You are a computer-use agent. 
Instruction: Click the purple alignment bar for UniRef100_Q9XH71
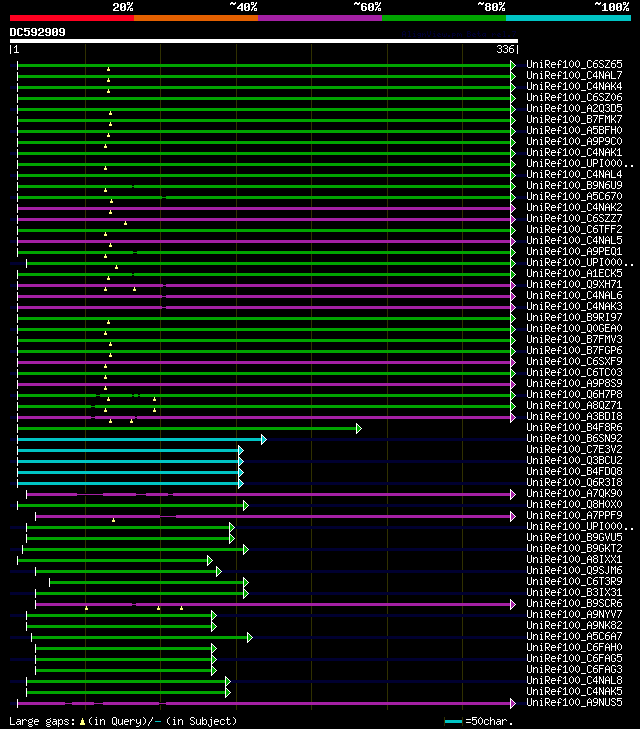(264, 285)
